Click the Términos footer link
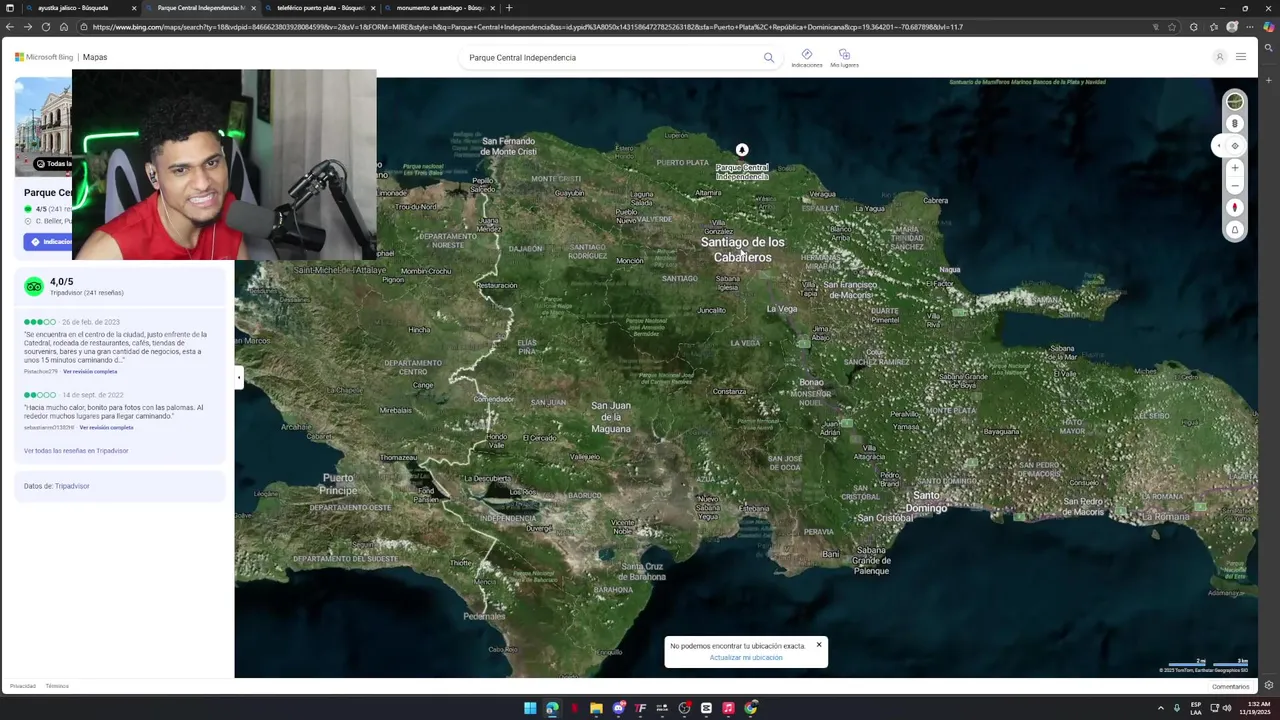The height and width of the screenshot is (720, 1280). 57,686
